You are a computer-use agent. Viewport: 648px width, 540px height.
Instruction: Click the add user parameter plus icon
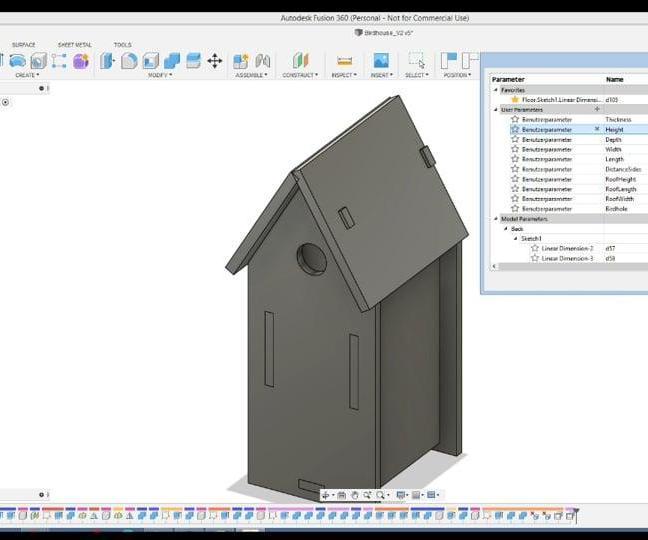pos(597,109)
